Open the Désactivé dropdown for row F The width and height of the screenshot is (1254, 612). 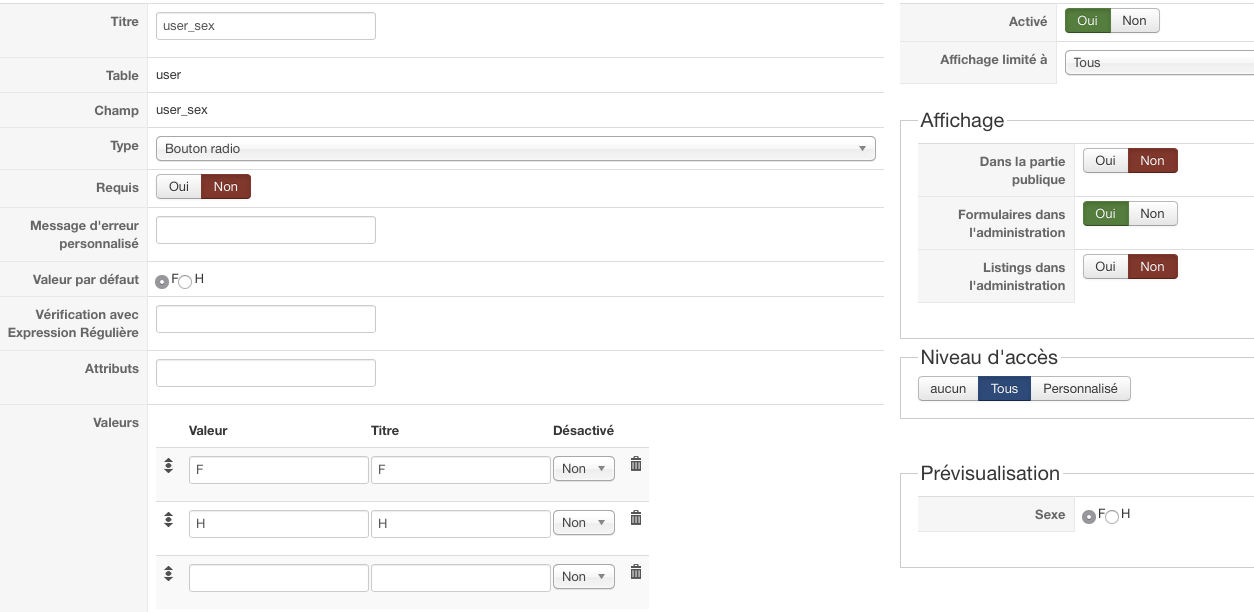pyautogui.click(x=584, y=469)
